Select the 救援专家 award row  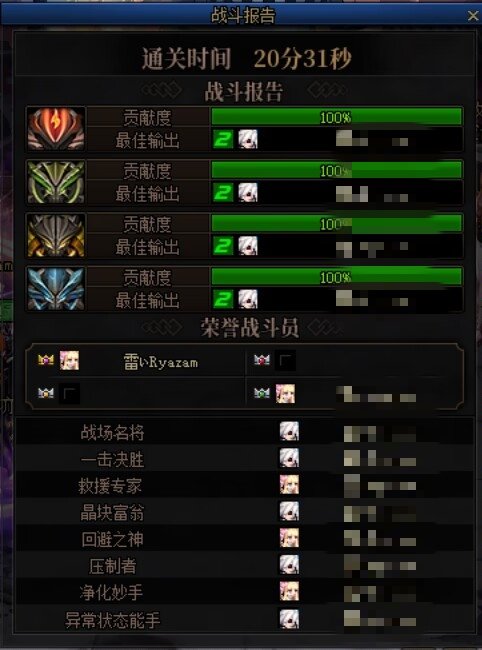coord(245,485)
